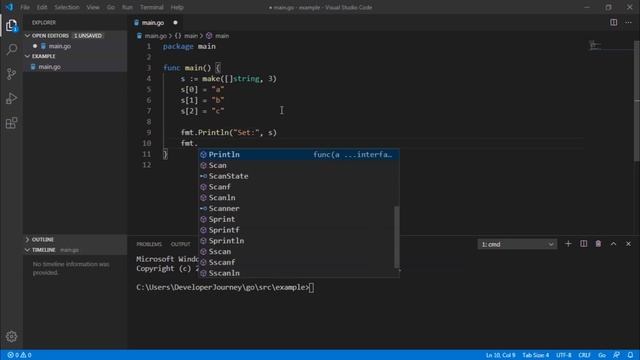Kill the terminal with trash icon
640x360 pixels.
coord(598,244)
